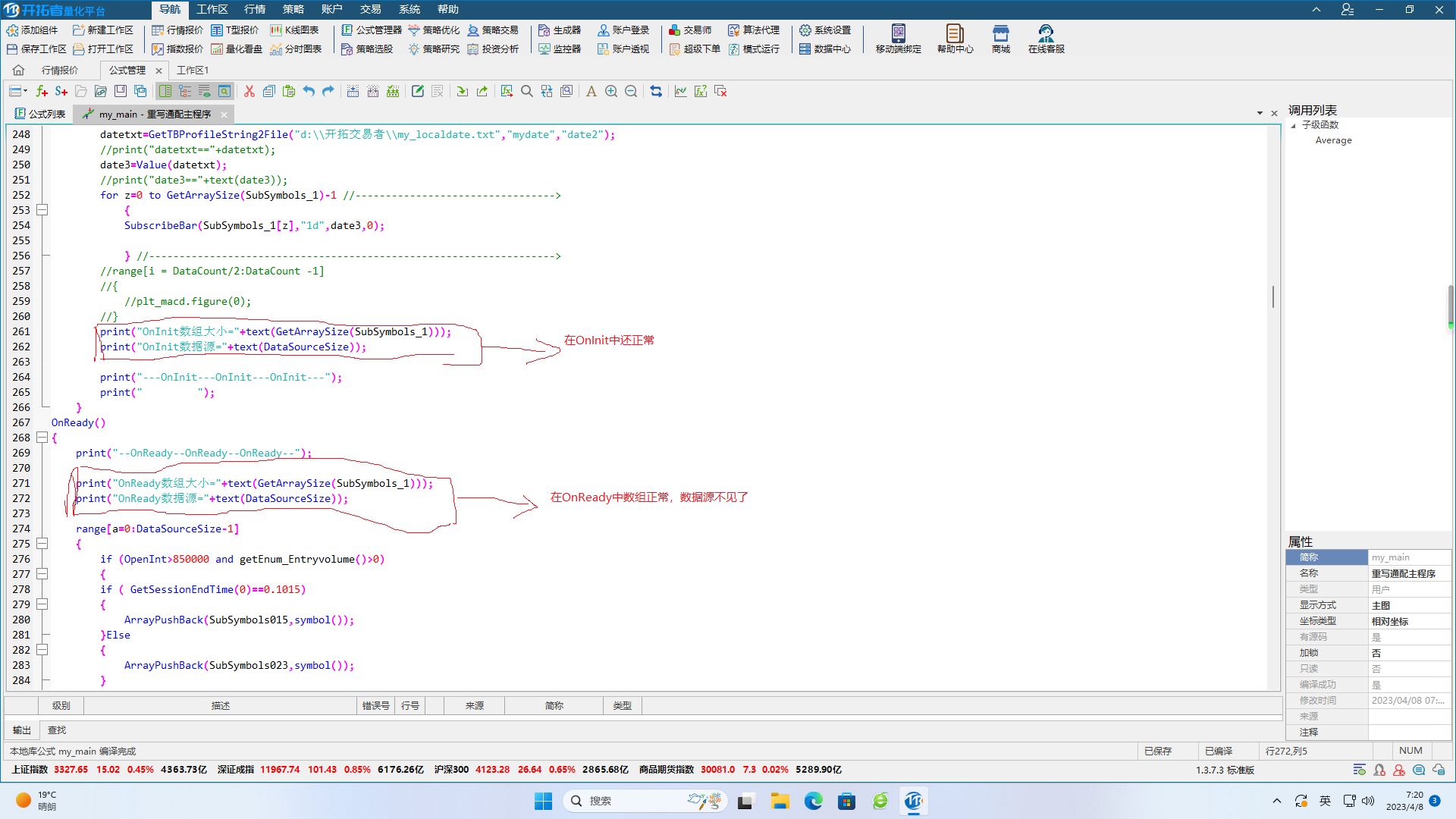
Task: Zoom in the editor text
Action: [x=611, y=91]
